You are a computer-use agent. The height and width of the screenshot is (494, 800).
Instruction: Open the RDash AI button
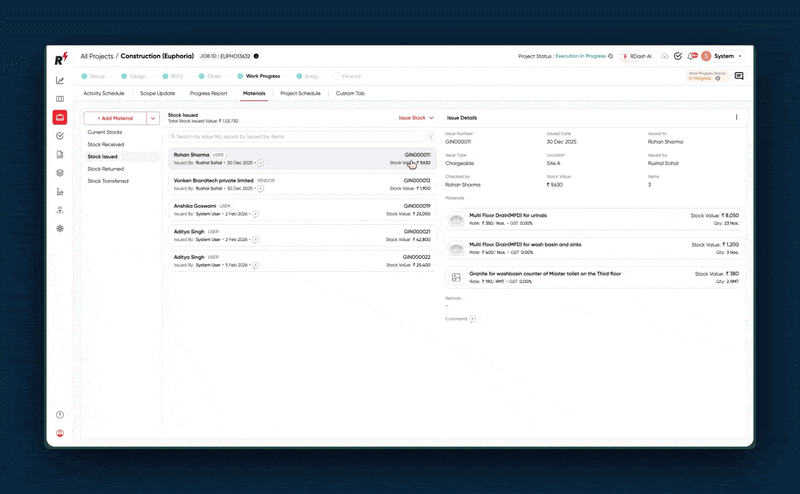[x=636, y=56]
